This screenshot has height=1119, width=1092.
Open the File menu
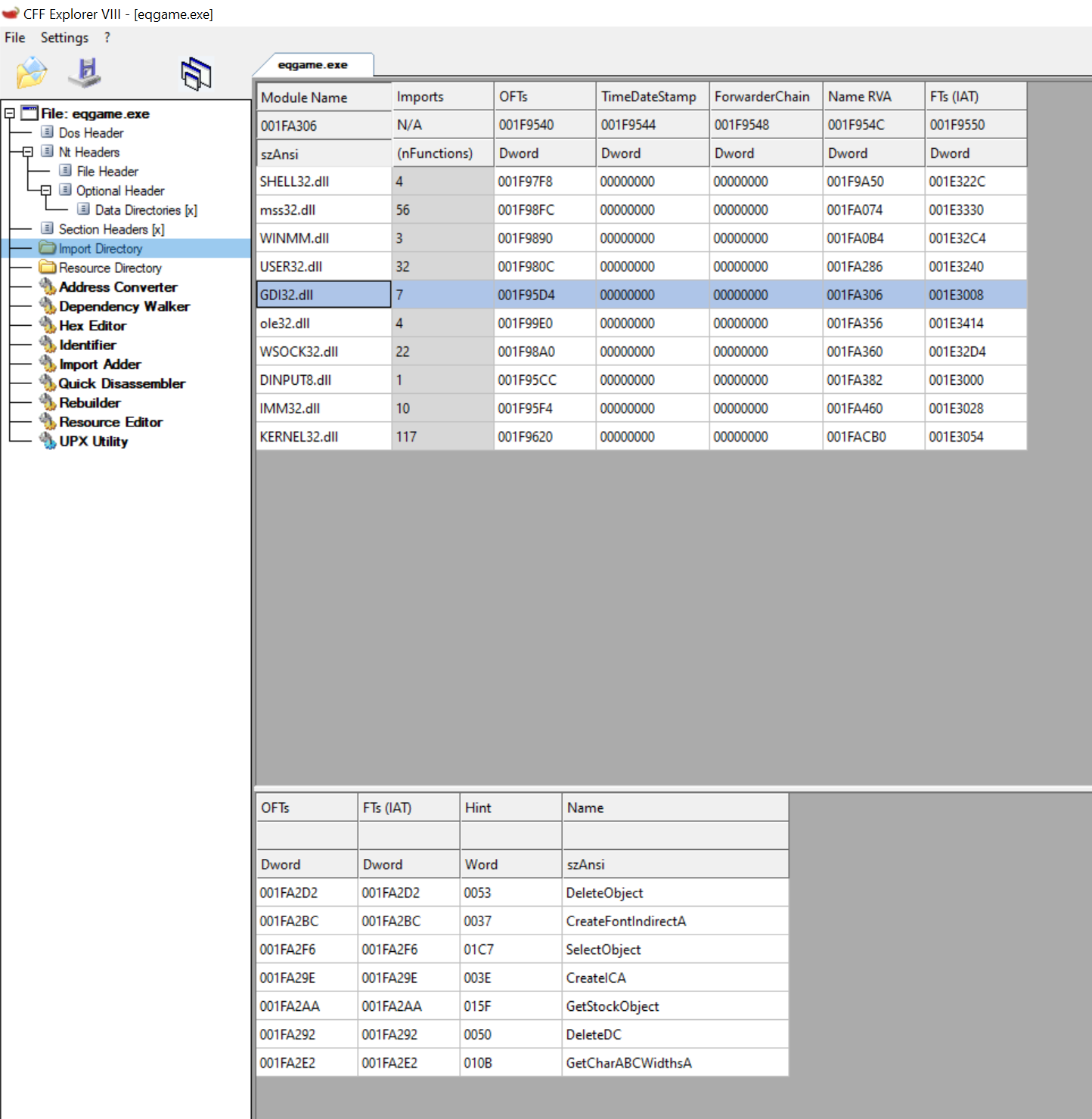click(15, 38)
